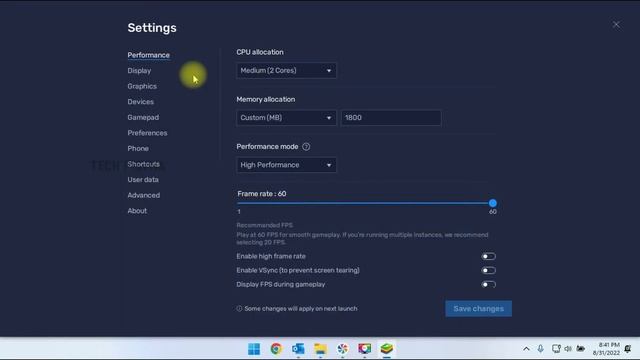Click the Frame rate slider handle
640x360 pixels.
493,203
